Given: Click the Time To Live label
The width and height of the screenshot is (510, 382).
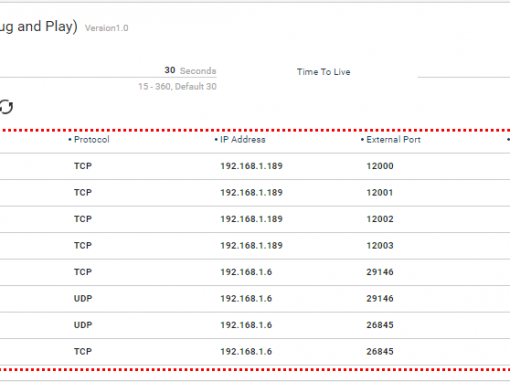Looking at the screenshot, I should point(323,72).
